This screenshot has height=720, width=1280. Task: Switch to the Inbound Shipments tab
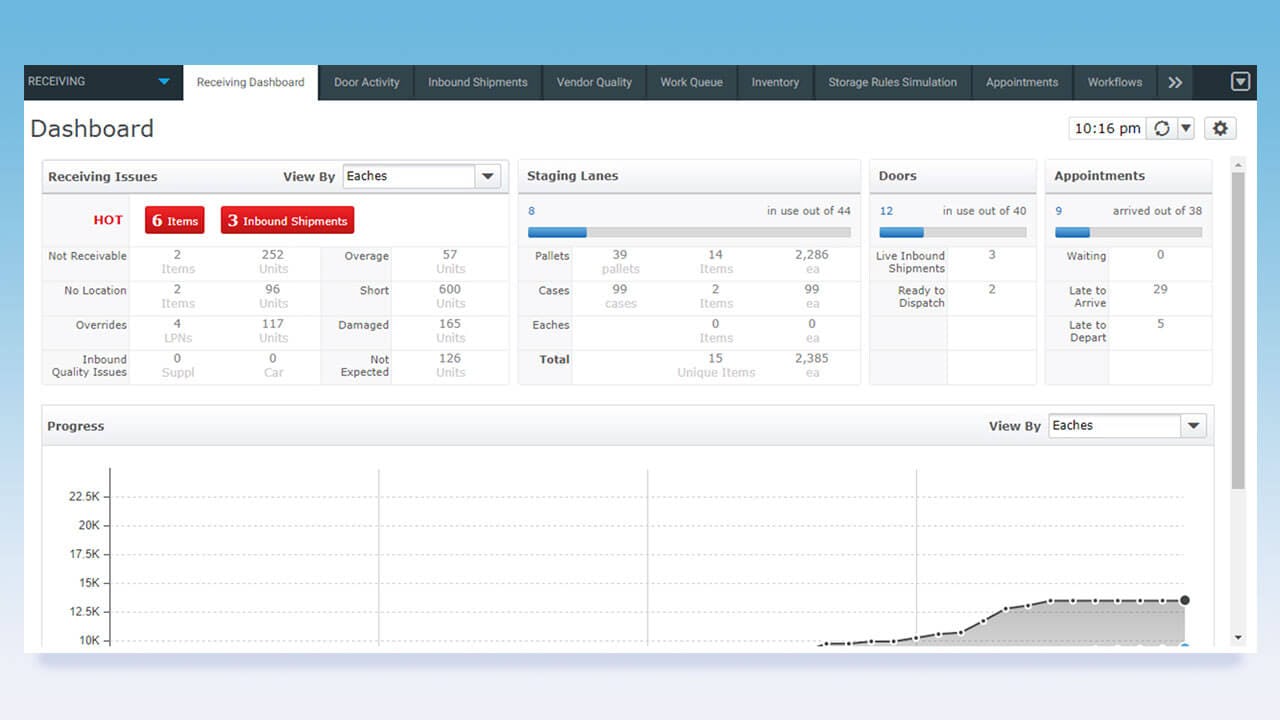(477, 82)
